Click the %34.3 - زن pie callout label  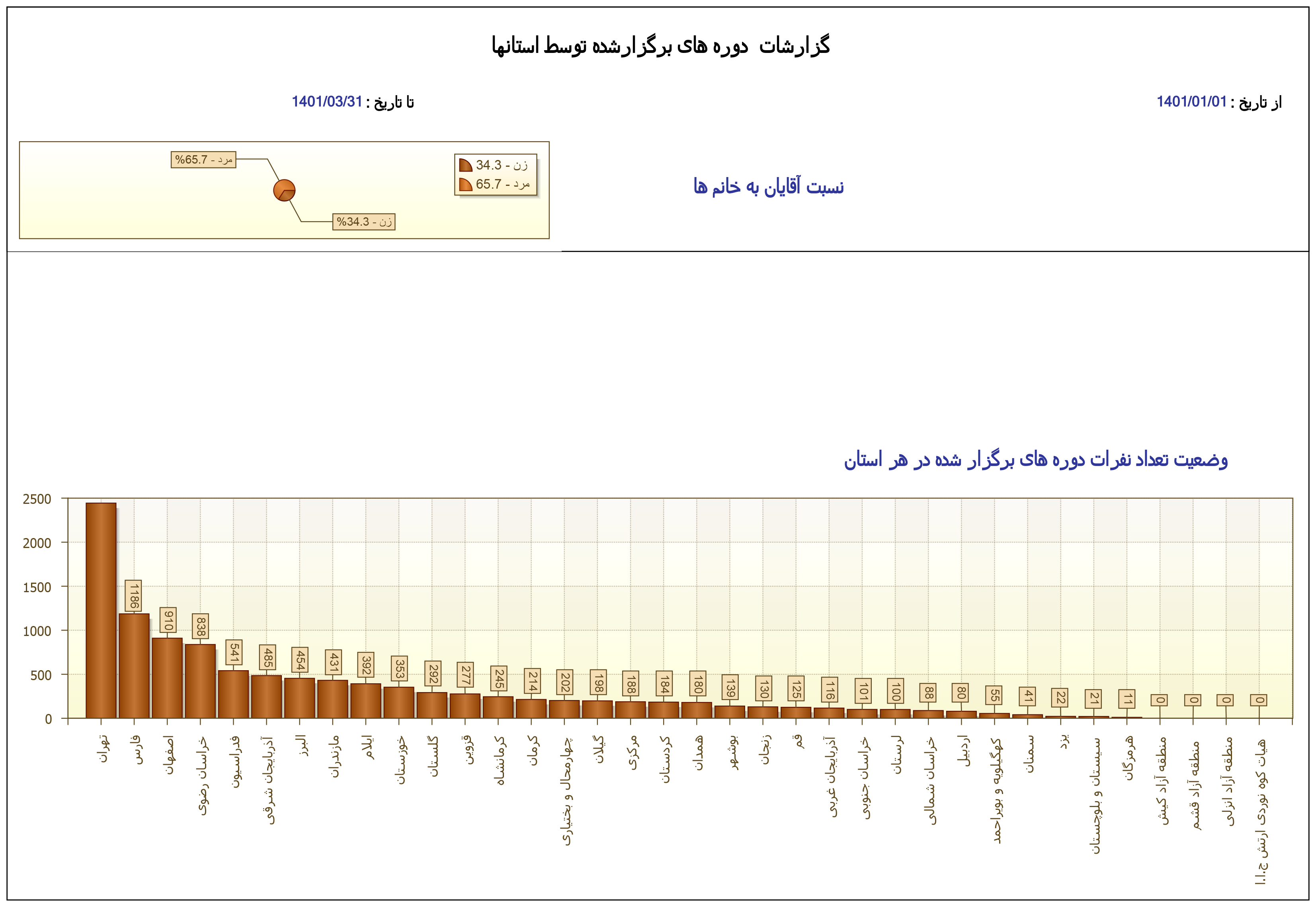coord(364,222)
